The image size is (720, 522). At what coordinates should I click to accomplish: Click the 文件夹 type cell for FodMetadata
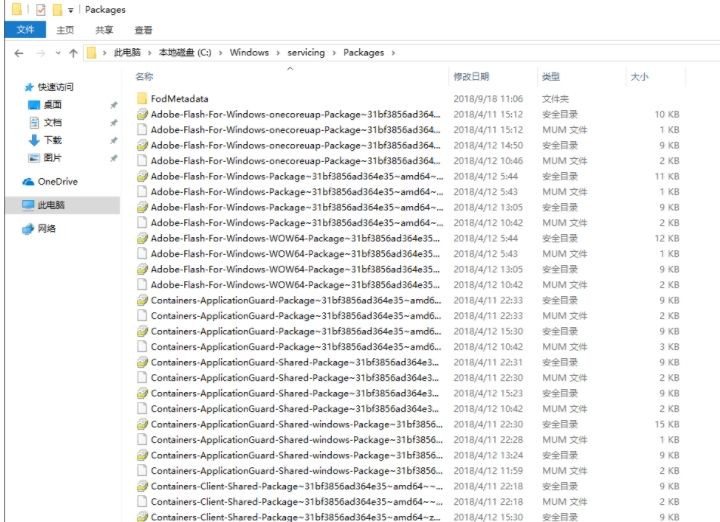555,99
